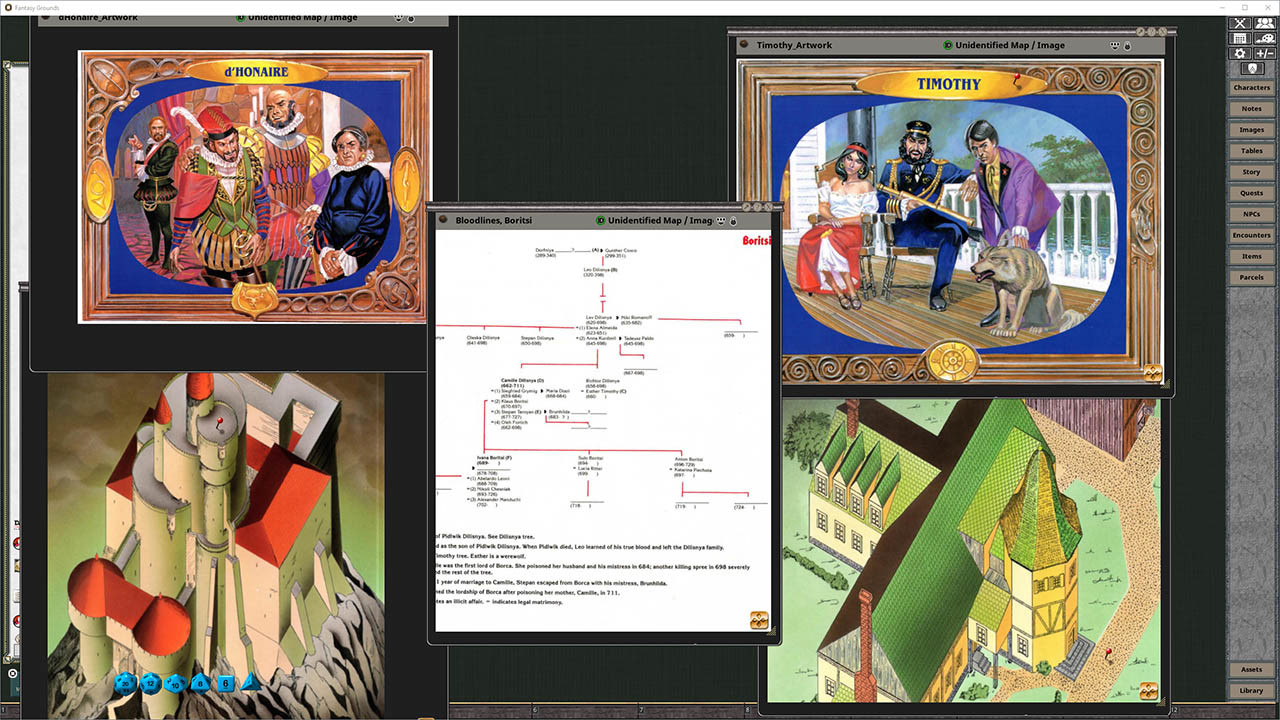Click Unidentified Map / Image field in Timothy window
Image resolution: width=1280 pixels, height=720 pixels.
(1010, 45)
